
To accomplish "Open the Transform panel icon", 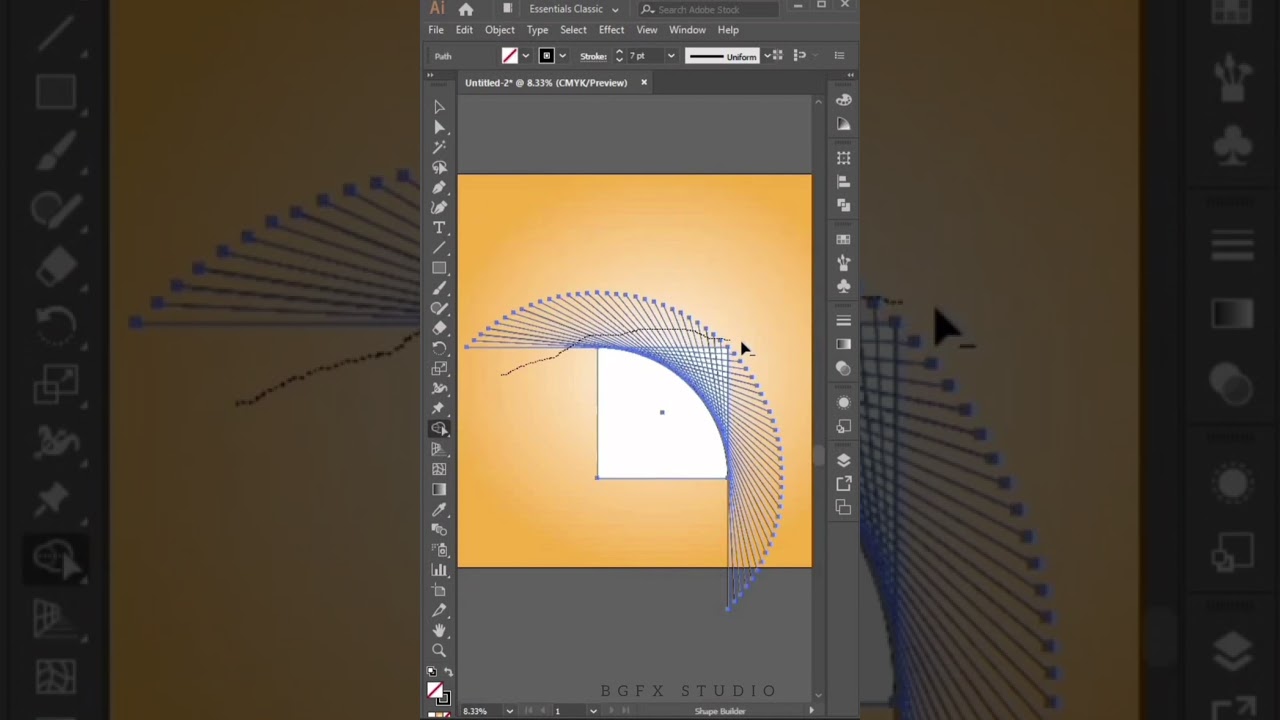I will click(x=844, y=158).
